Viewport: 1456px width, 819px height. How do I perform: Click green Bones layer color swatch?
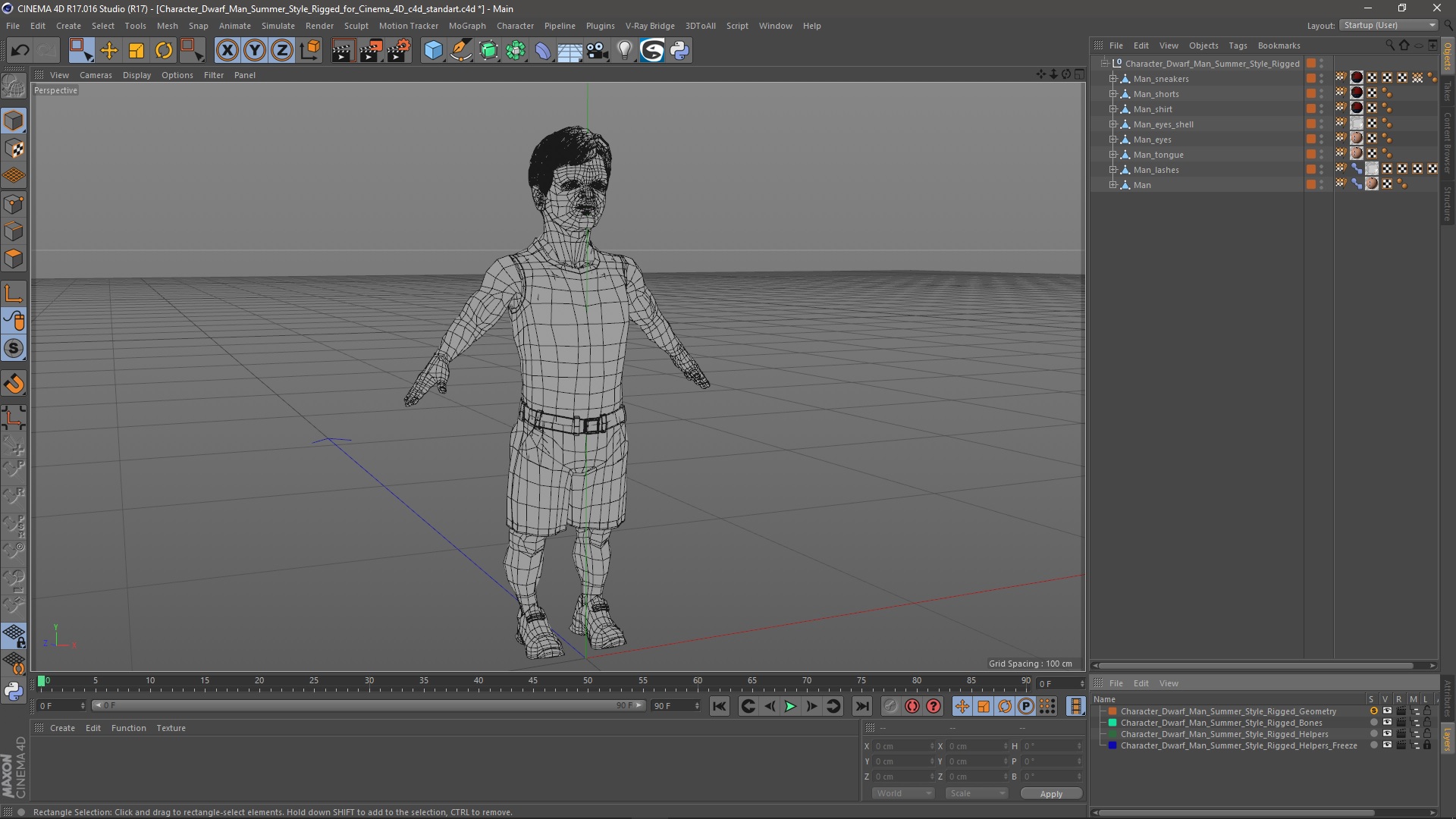pos(1112,723)
